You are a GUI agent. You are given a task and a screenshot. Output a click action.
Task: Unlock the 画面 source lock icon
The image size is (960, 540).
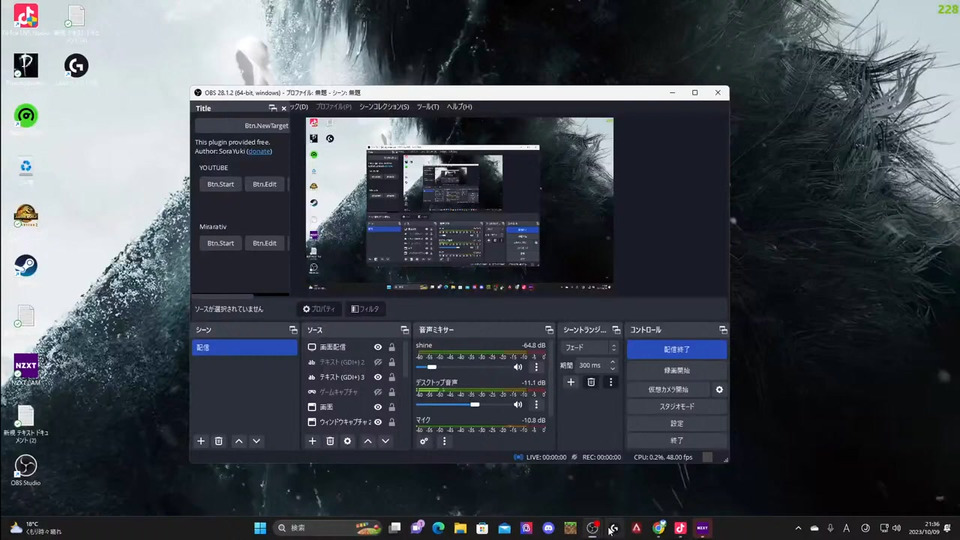coord(392,407)
